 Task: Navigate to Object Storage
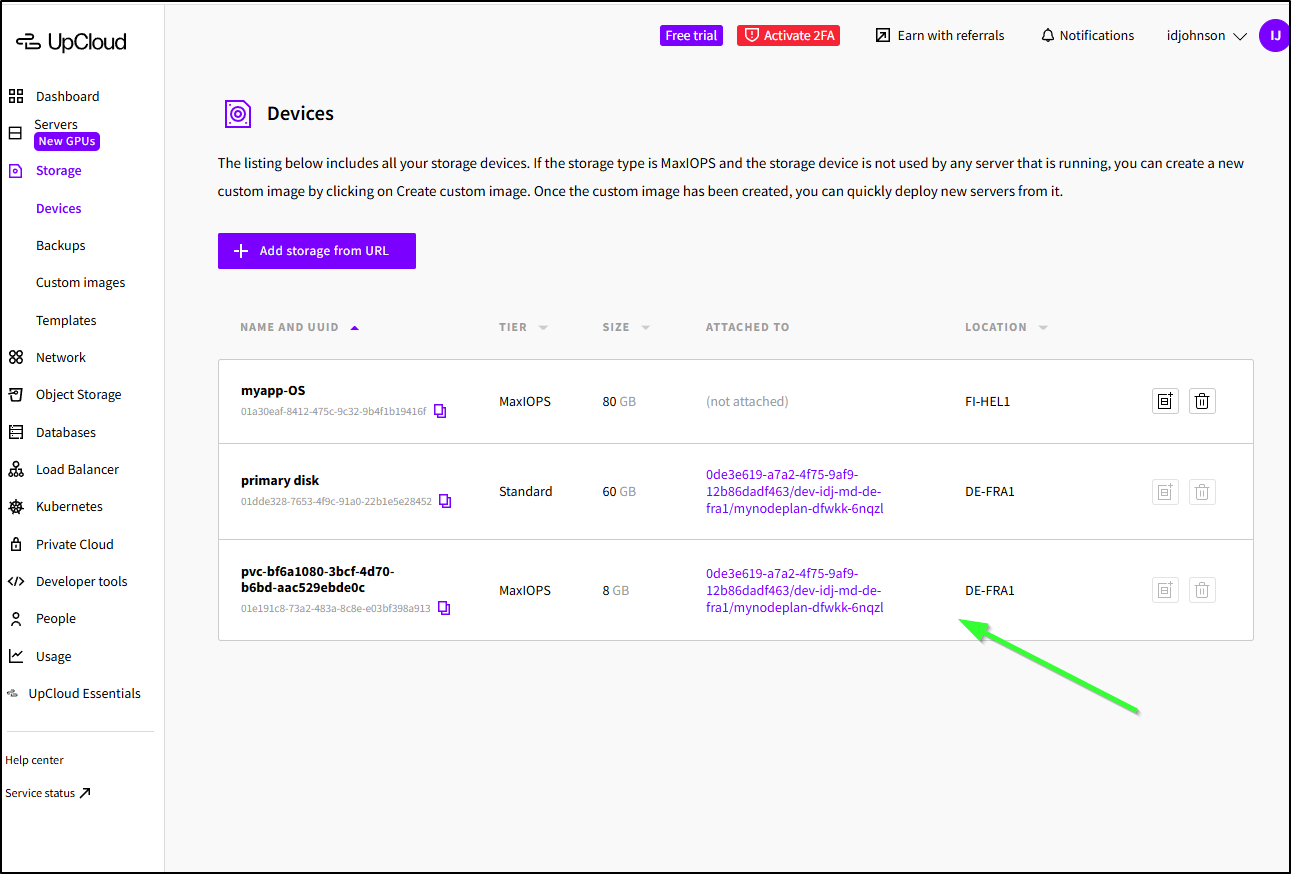[x=78, y=395]
